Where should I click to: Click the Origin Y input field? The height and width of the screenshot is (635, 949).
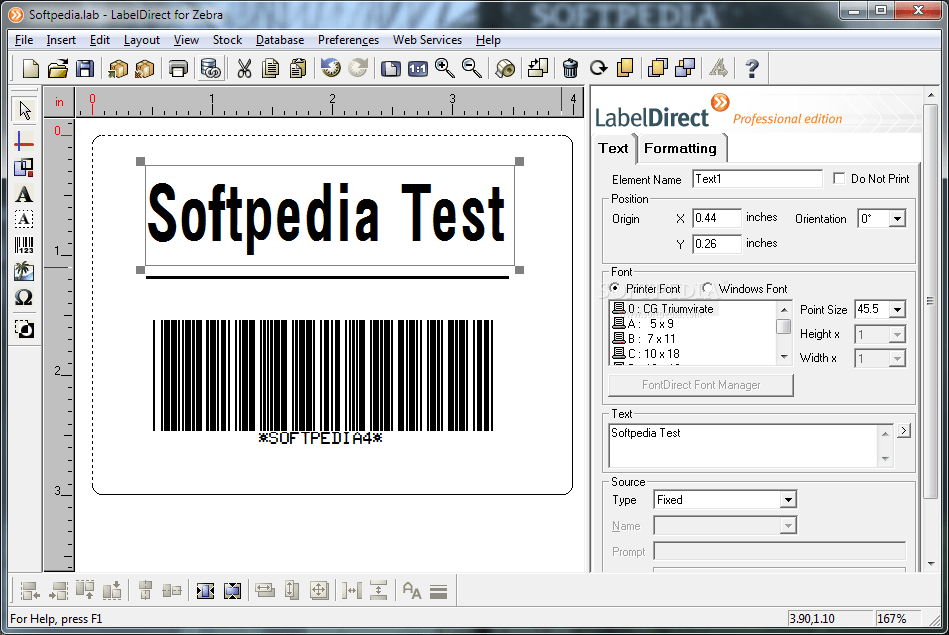[717, 244]
